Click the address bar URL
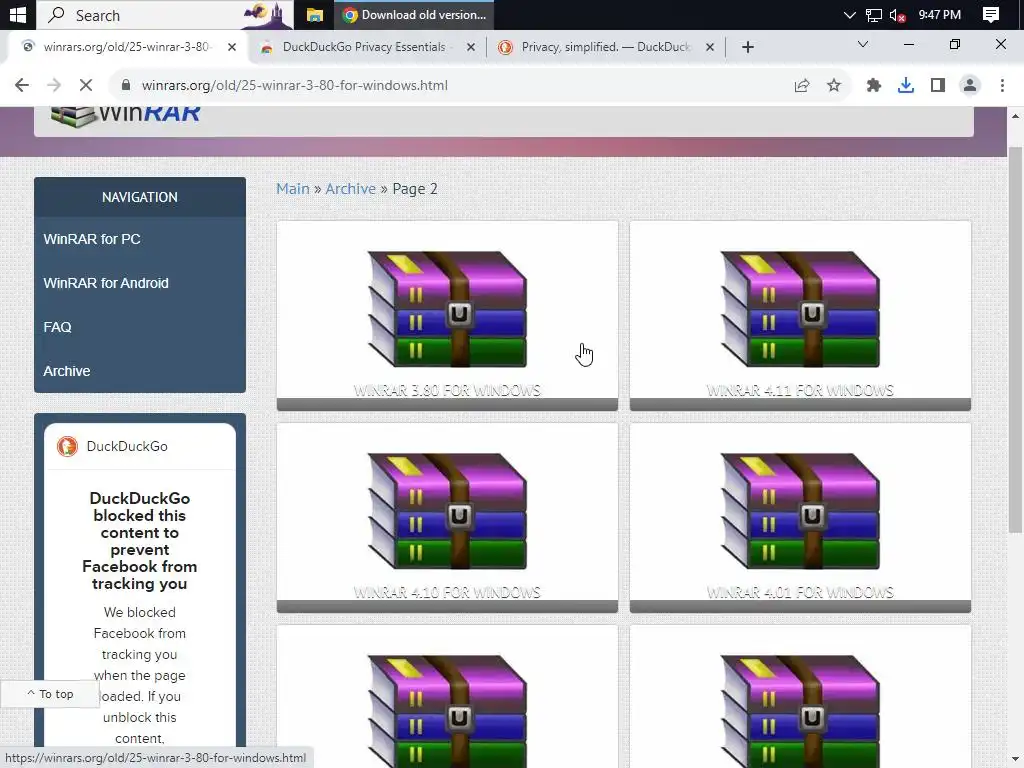The width and height of the screenshot is (1024, 768). click(x=295, y=85)
